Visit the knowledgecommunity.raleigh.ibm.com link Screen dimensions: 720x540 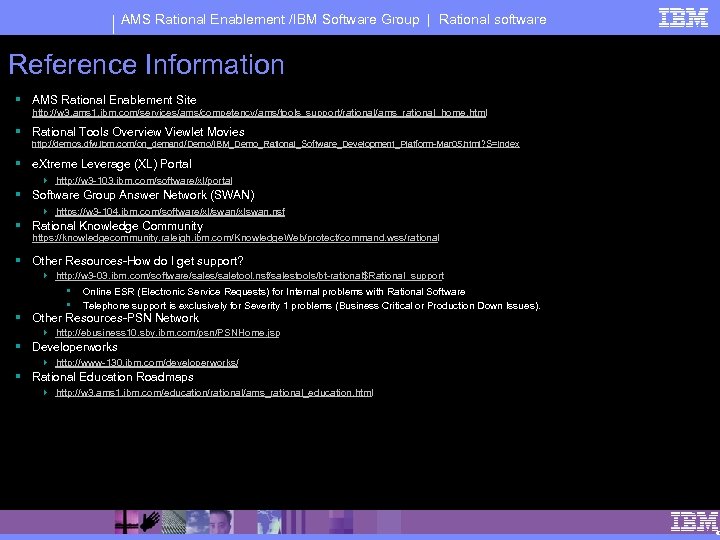pyautogui.click(x=236, y=238)
